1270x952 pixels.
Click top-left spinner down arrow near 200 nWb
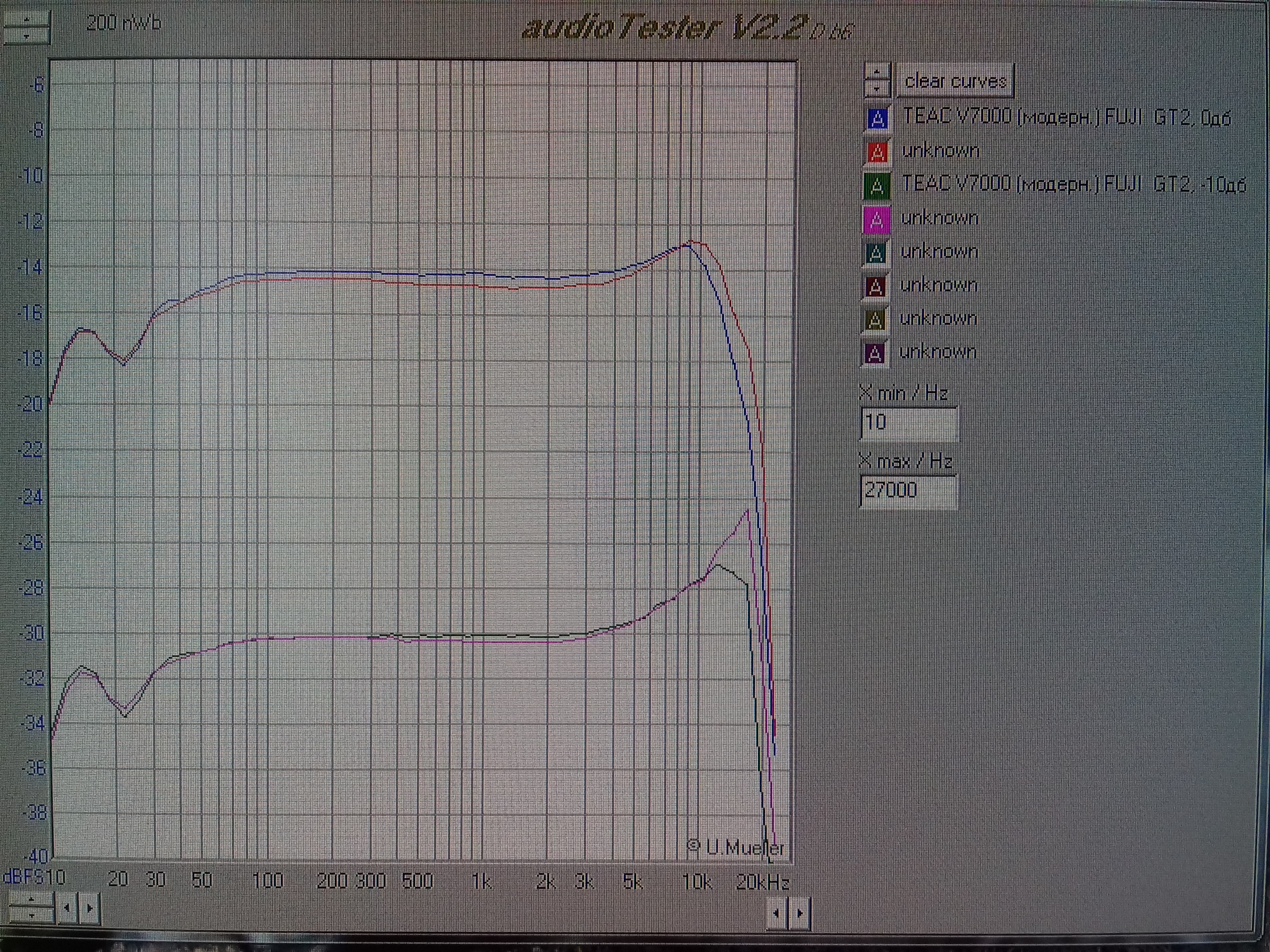26,36
